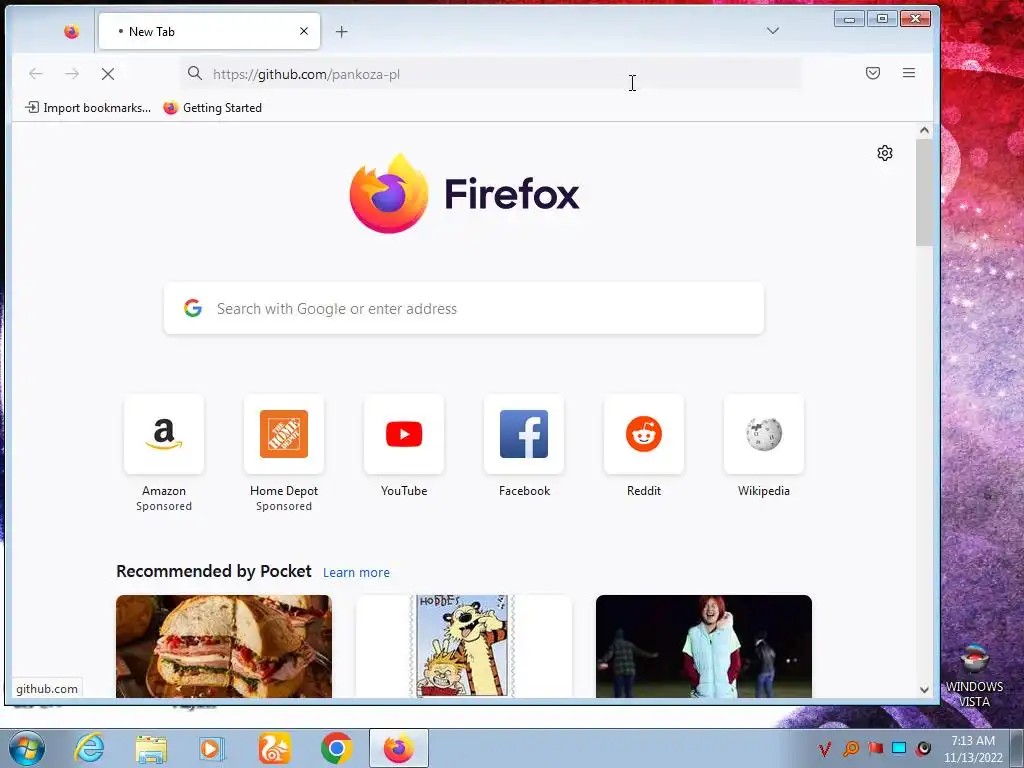Open new tab personalize gear settings
The height and width of the screenshot is (768, 1024).
[x=885, y=153]
